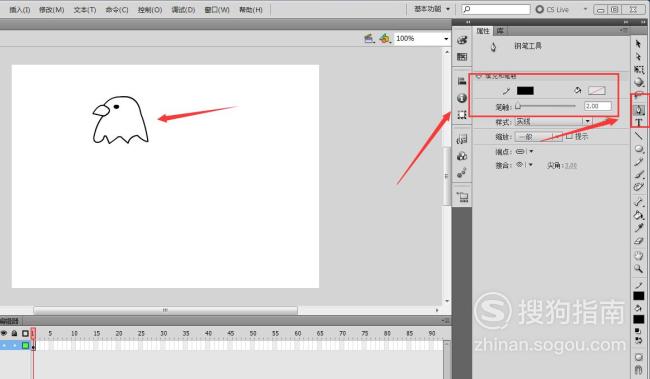Open the 缩放 scale dropdown

pyautogui.click(x=538, y=136)
